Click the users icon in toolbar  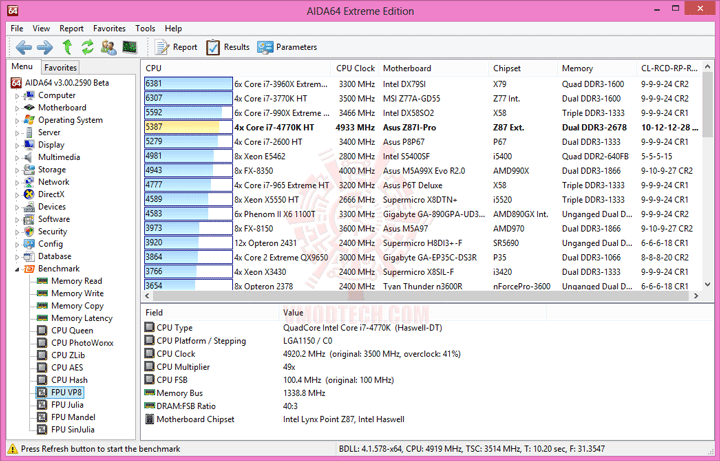point(109,47)
